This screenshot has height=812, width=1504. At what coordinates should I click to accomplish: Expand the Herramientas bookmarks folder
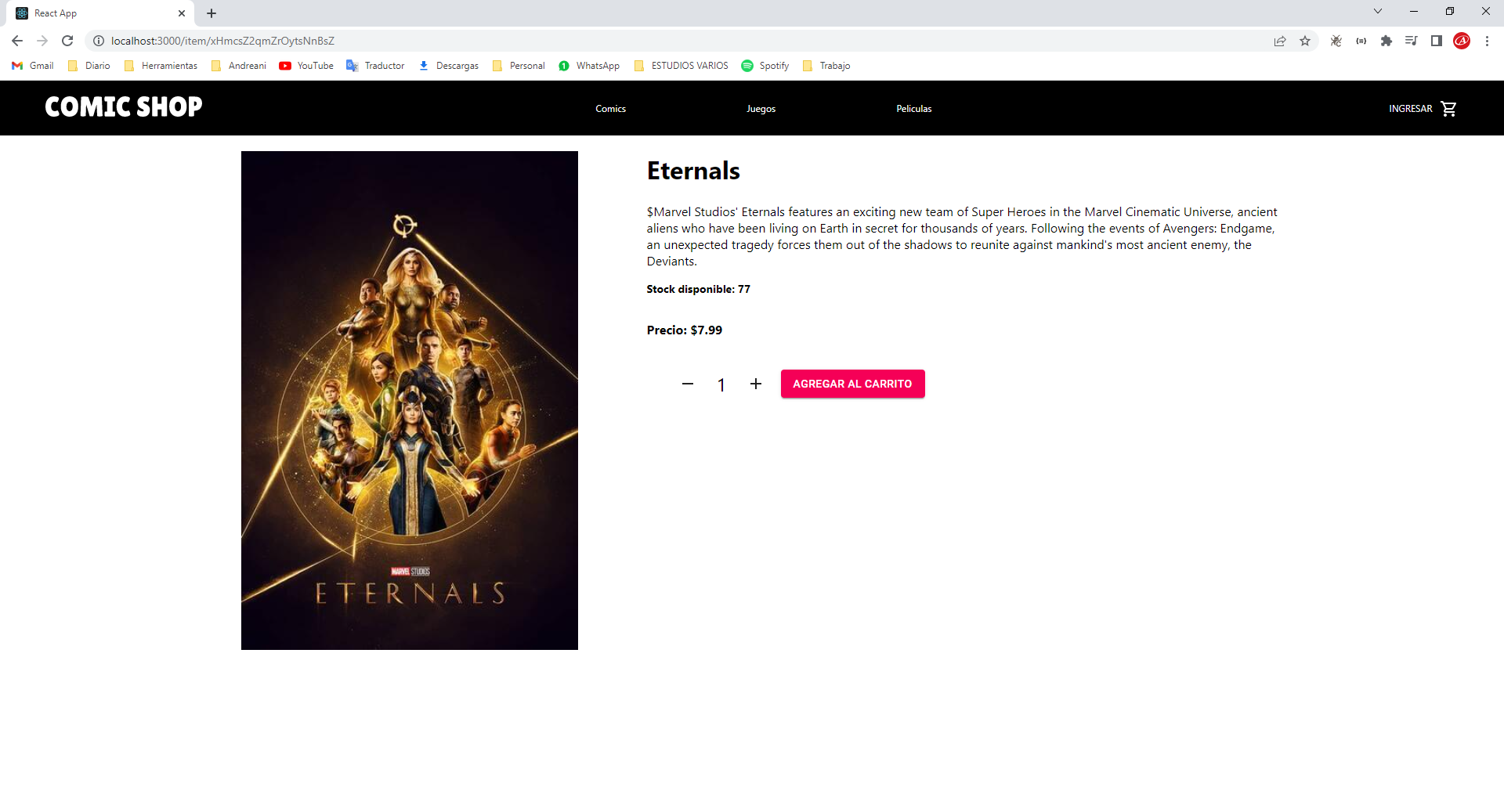click(x=161, y=66)
